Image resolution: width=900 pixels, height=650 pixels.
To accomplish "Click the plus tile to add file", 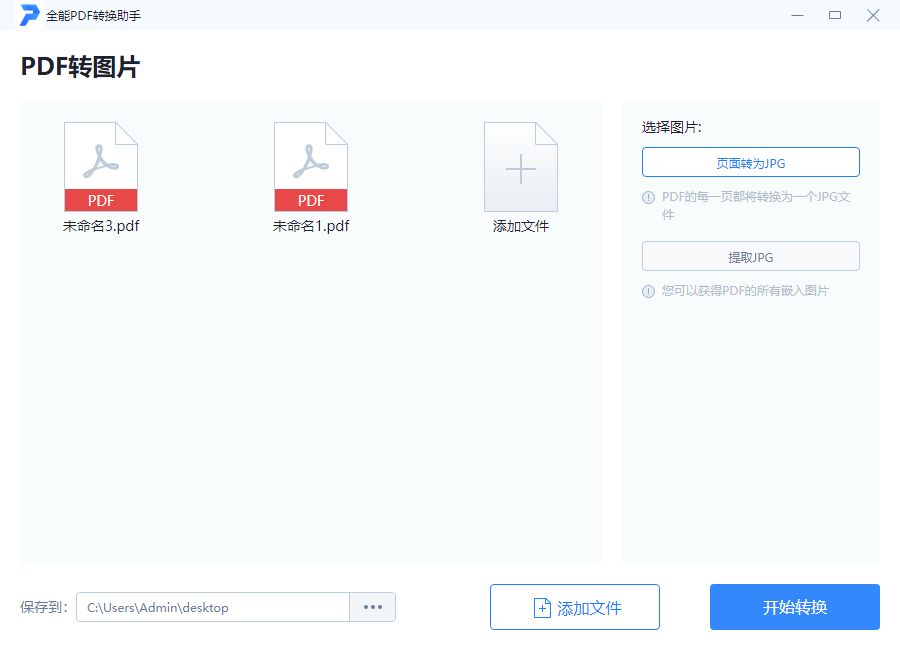I will point(521,167).
